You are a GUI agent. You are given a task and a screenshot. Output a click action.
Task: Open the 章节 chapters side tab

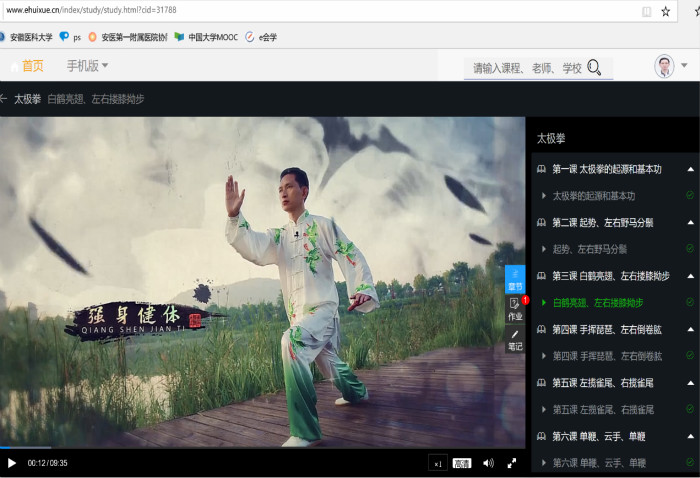515,279
